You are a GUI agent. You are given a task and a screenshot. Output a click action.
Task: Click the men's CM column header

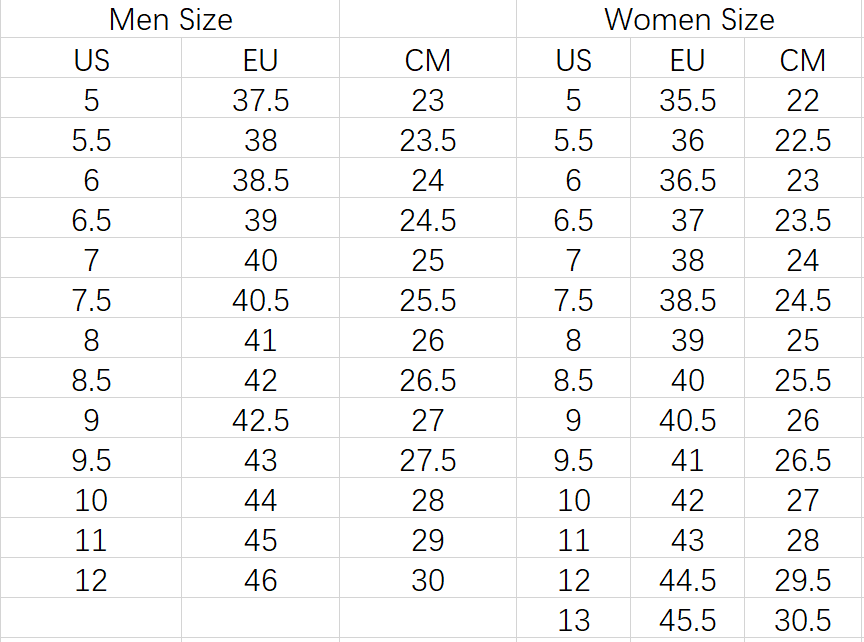point(427,60)
